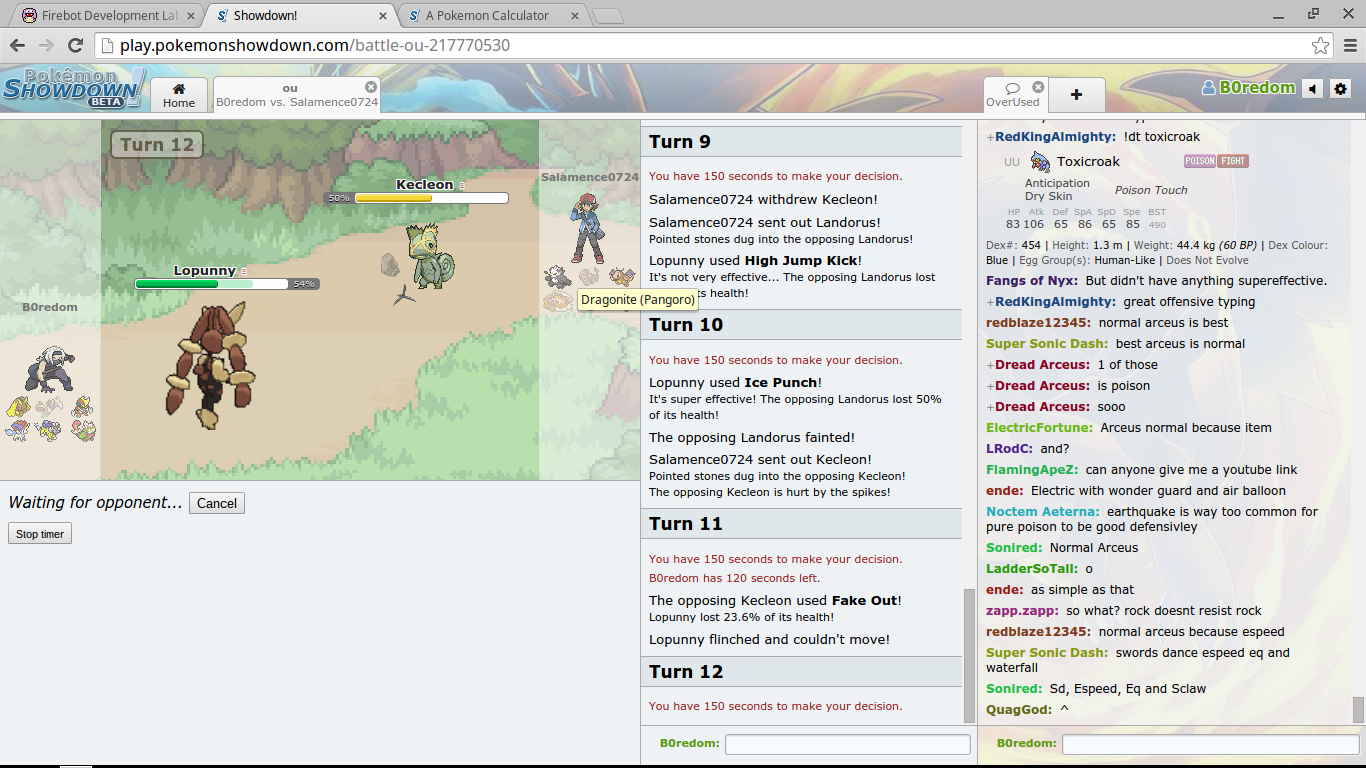Go back with the browser back arrow
The height and width of the screenshot is (768, 1366).
coord(17,45)
